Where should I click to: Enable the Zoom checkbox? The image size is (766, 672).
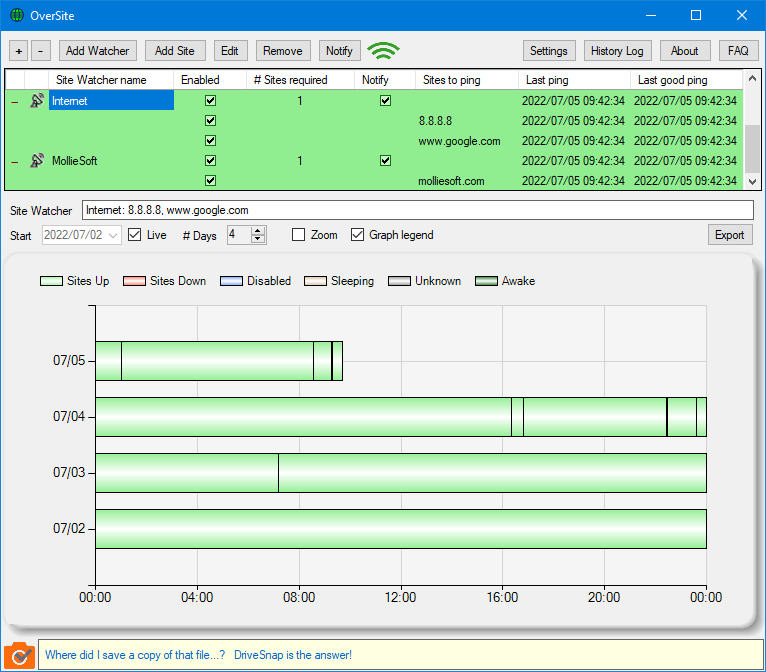(298, 235)
